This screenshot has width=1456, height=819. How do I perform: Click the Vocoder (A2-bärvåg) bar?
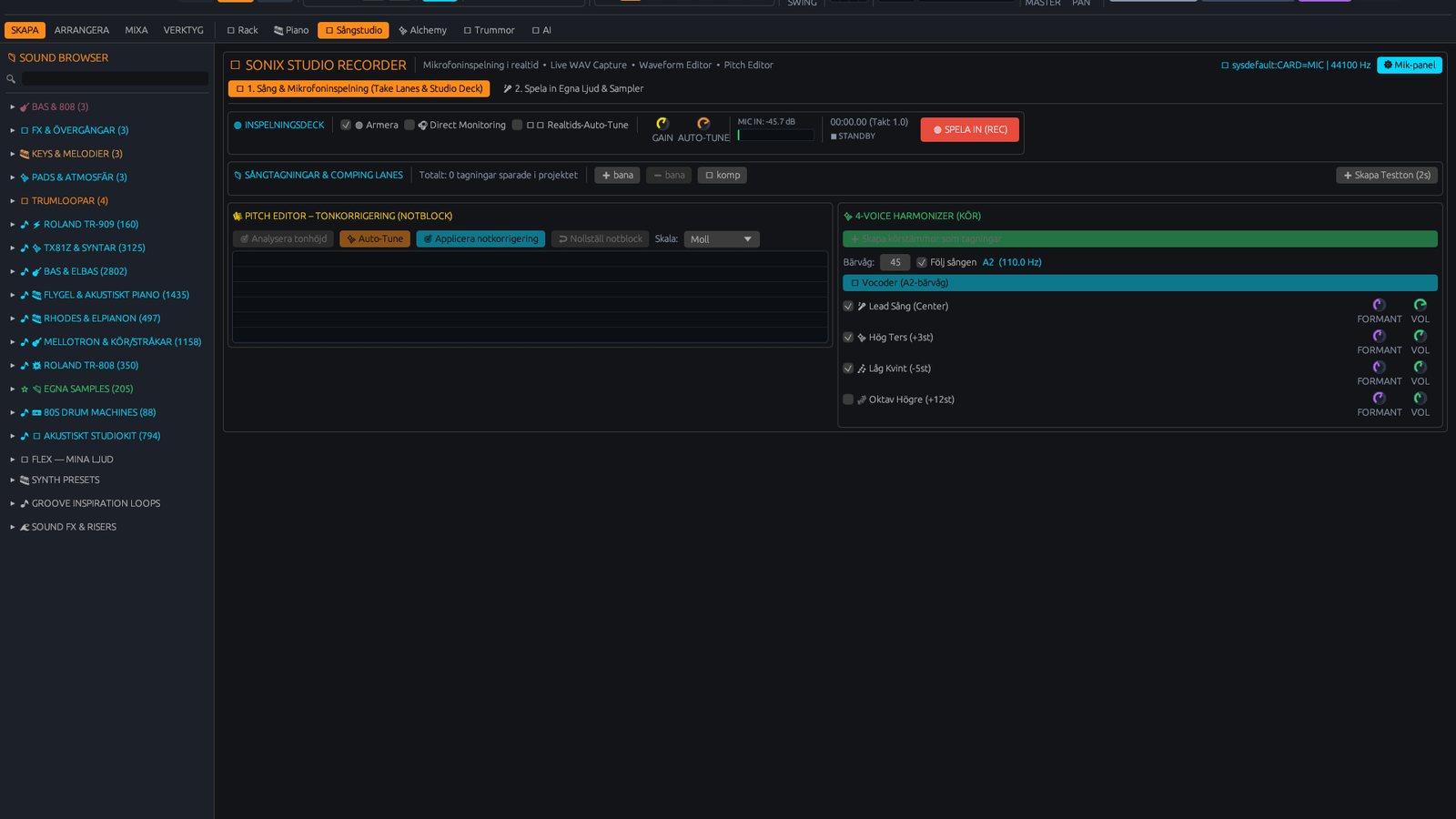1140,283
